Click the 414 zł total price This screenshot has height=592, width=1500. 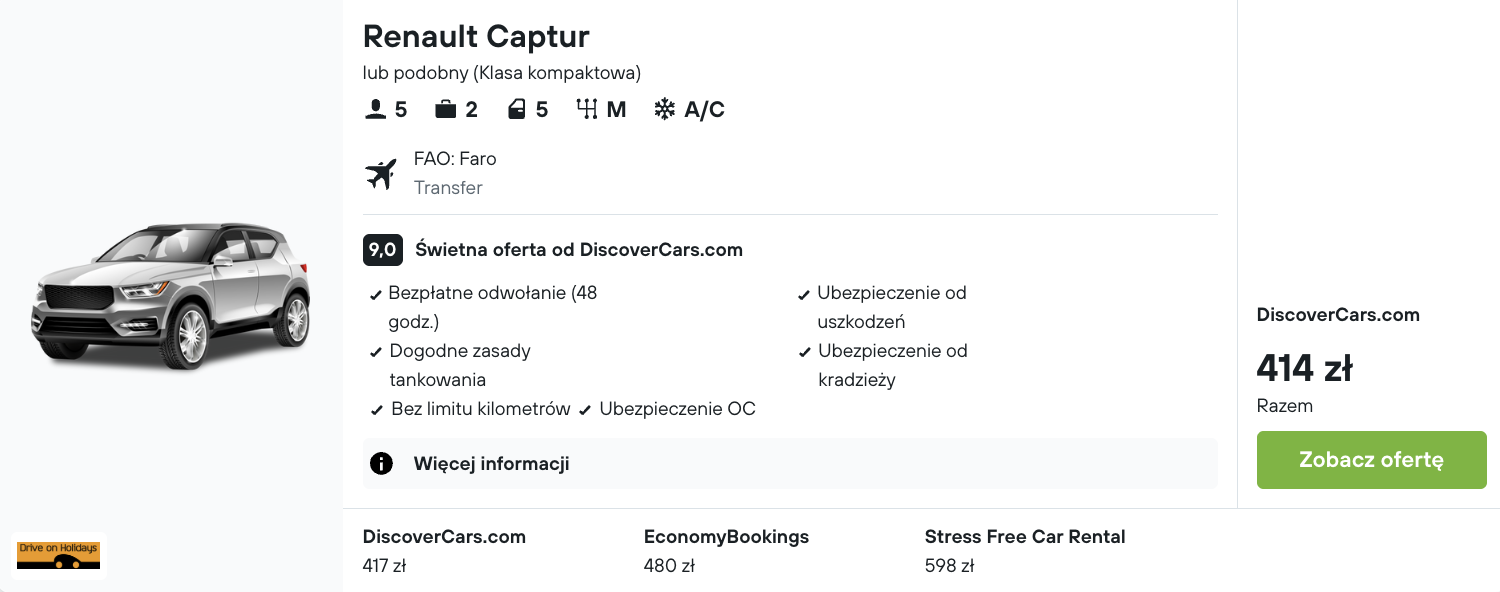(1304, 369)
